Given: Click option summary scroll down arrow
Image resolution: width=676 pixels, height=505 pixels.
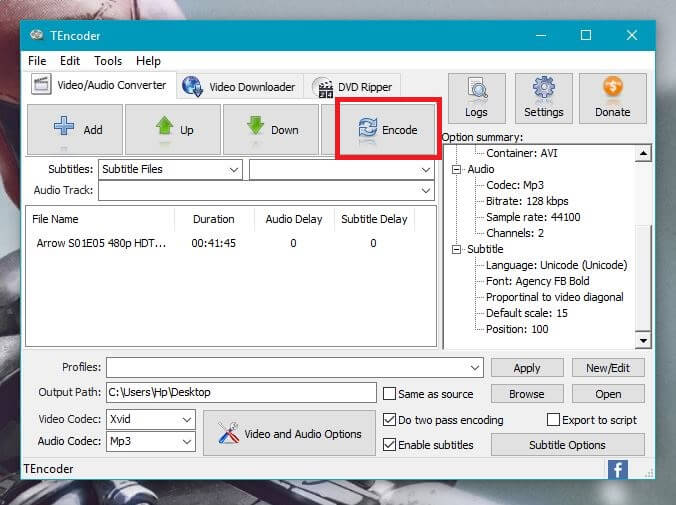Looking at the screenshot, I should pos(643,340).
